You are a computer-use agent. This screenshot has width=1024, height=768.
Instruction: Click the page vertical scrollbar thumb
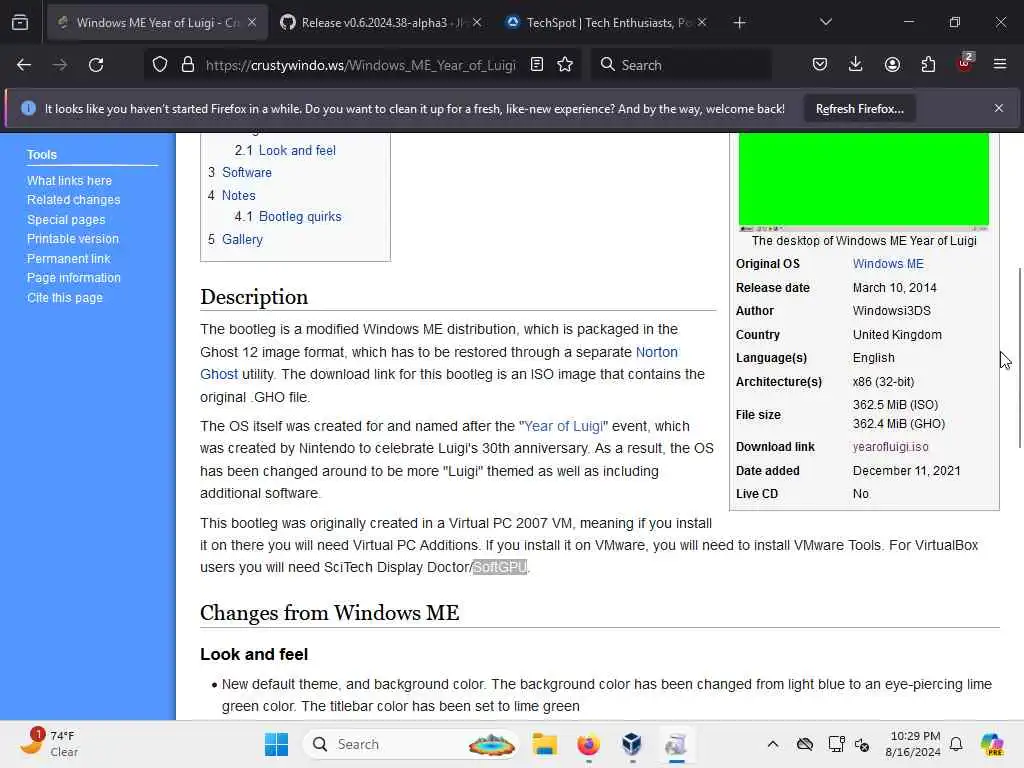pos(1019,358)
